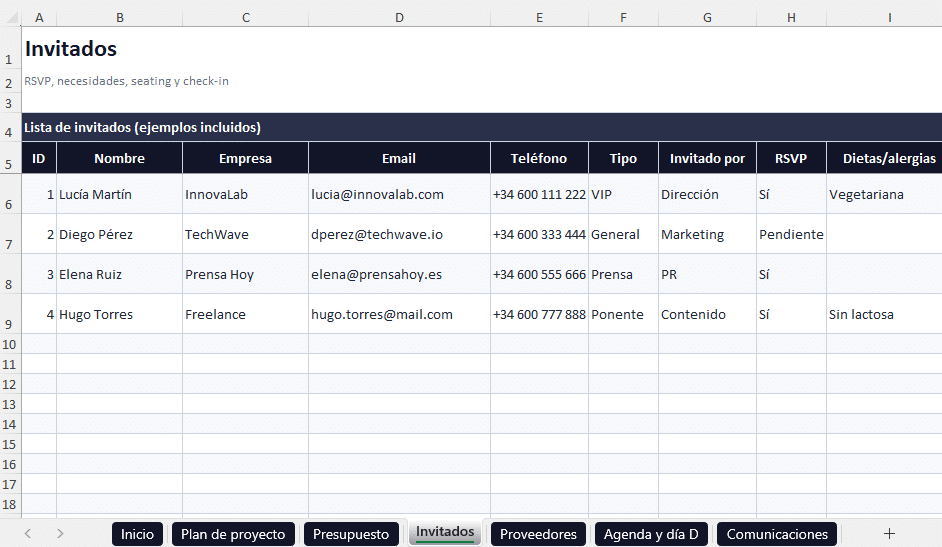This screenshot has width=942, height=547.
Task: Click the RSVP, necesidades subtitle cell
Action: tap(126, 81)
